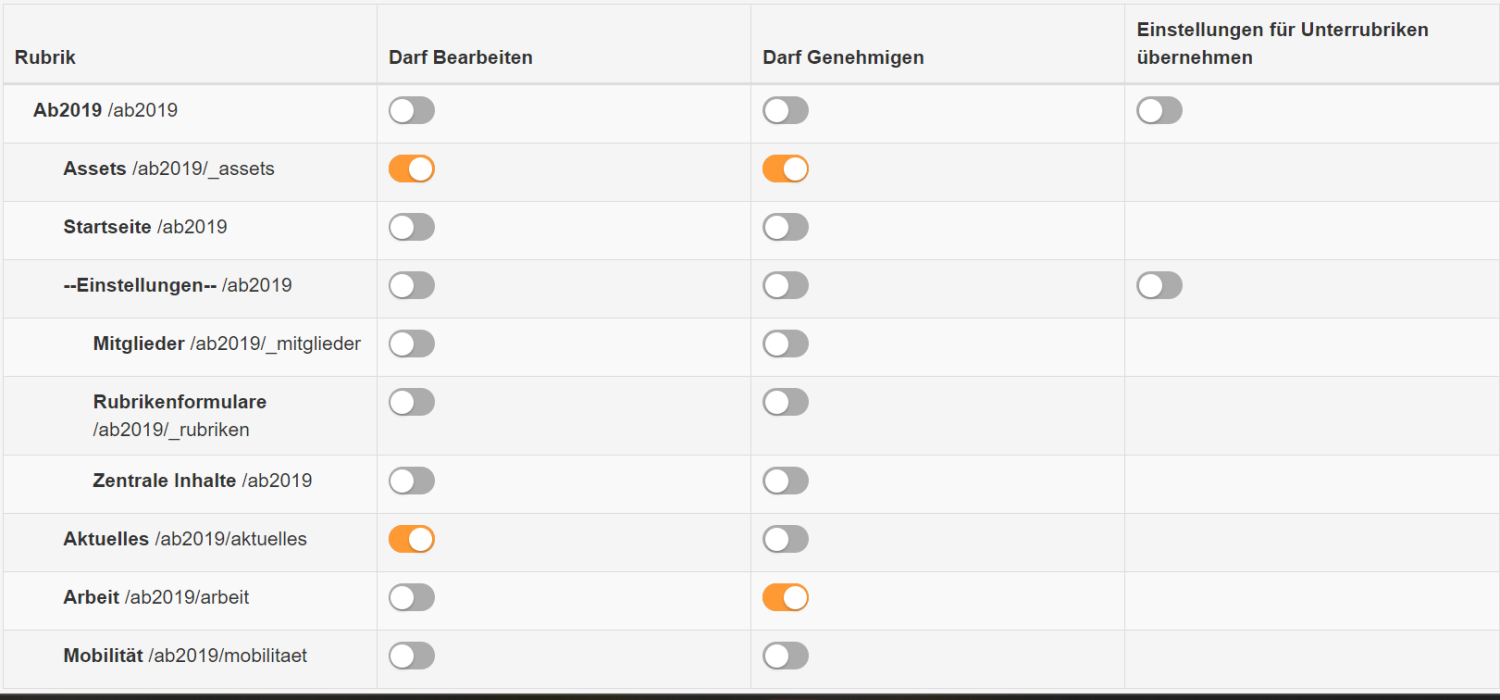Image resolution: width=1500 pixels, height=700 pixels.
Task: Click the Rubrik column header
Action: 45,57
